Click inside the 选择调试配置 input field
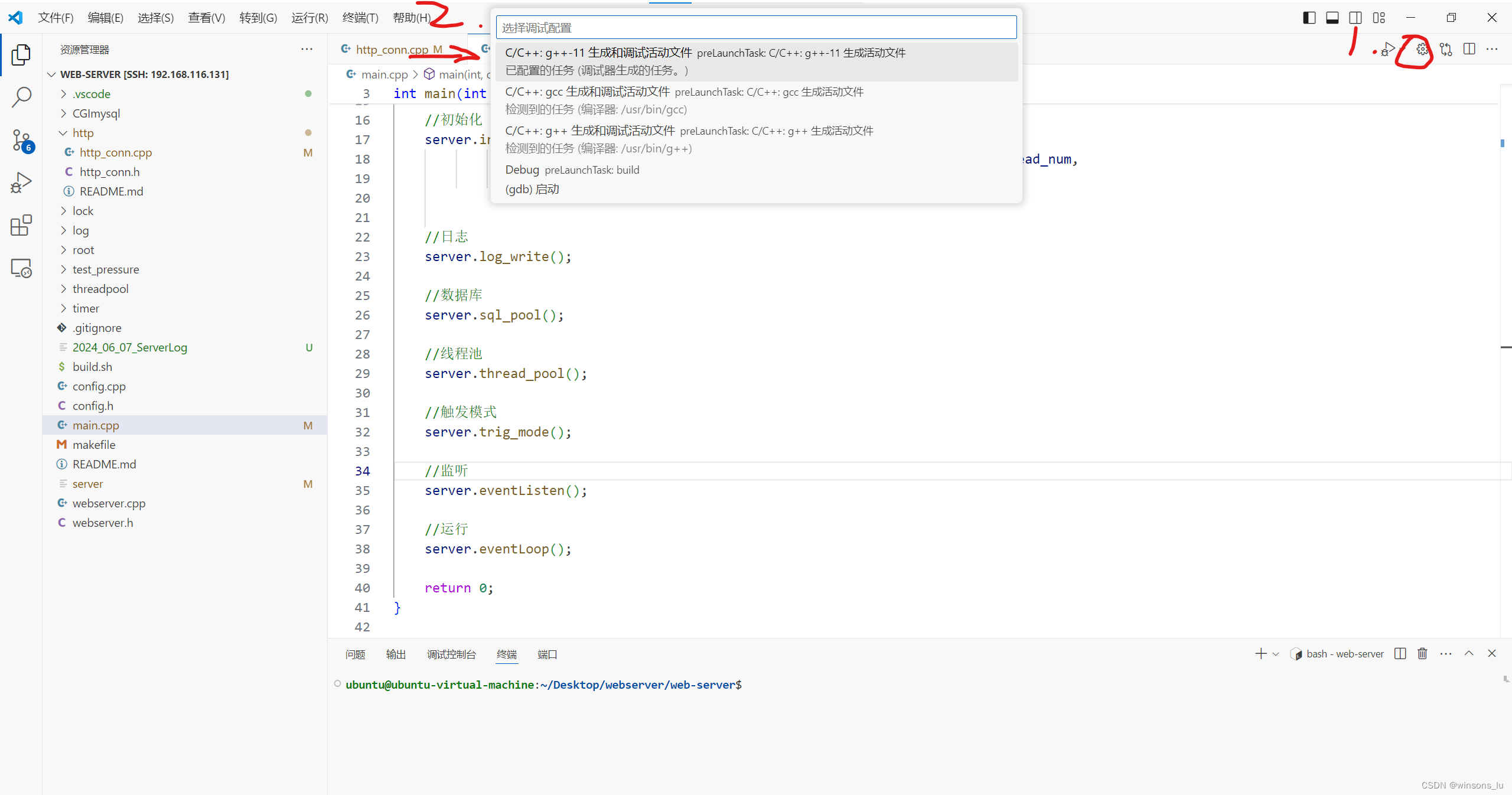The width and height of the screenshot is (1512, 795). [x=756, y=27]
